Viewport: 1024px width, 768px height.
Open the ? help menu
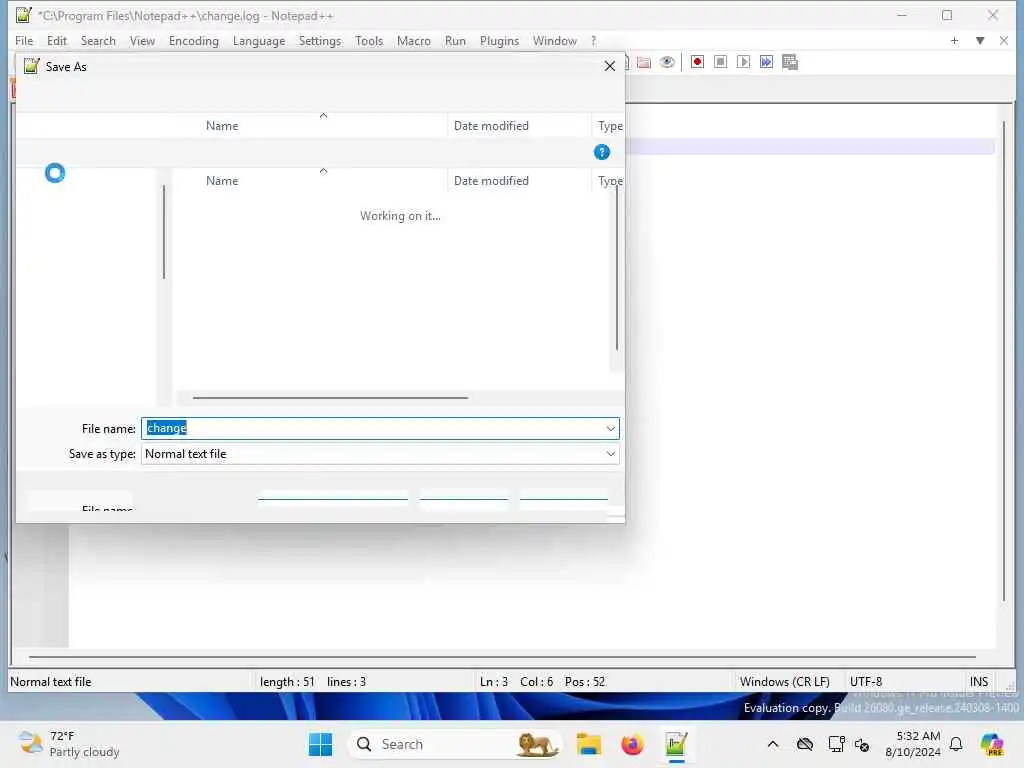click(593, 40)
